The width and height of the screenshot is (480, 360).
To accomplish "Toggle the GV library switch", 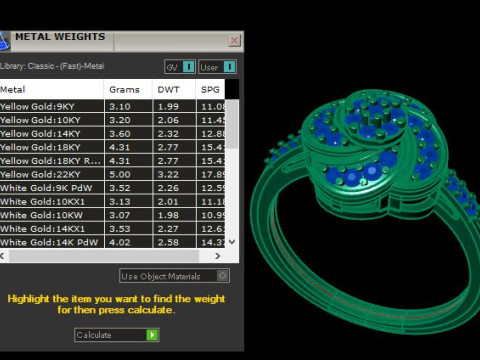I will tap(180, 67).
